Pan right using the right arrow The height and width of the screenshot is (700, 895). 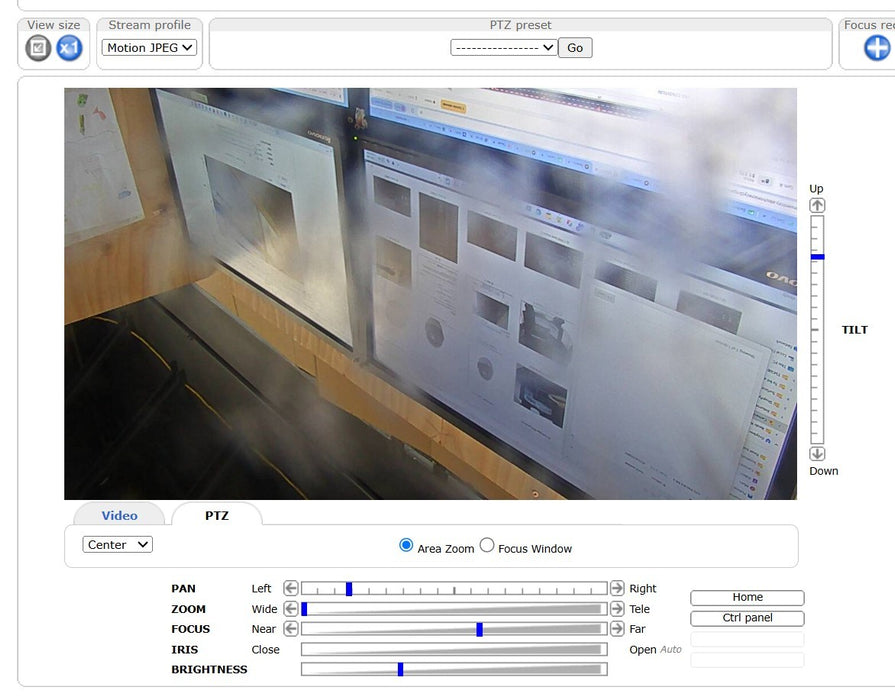point(617,588)
